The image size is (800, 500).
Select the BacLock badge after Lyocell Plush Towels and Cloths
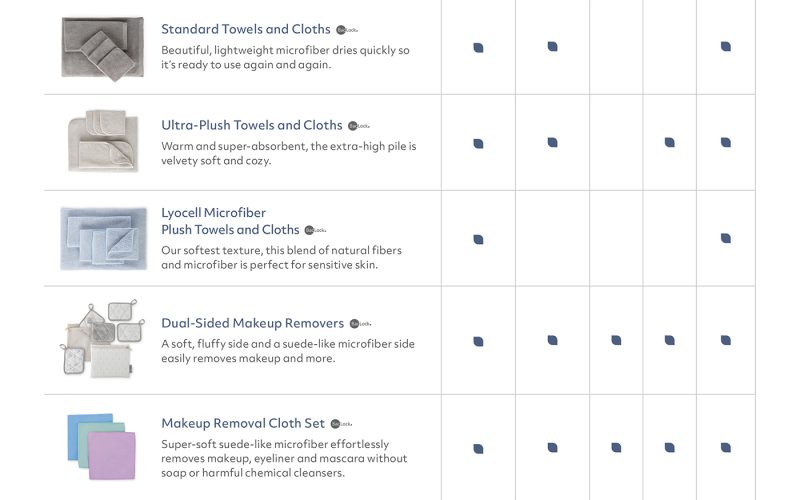coord(314,230)
